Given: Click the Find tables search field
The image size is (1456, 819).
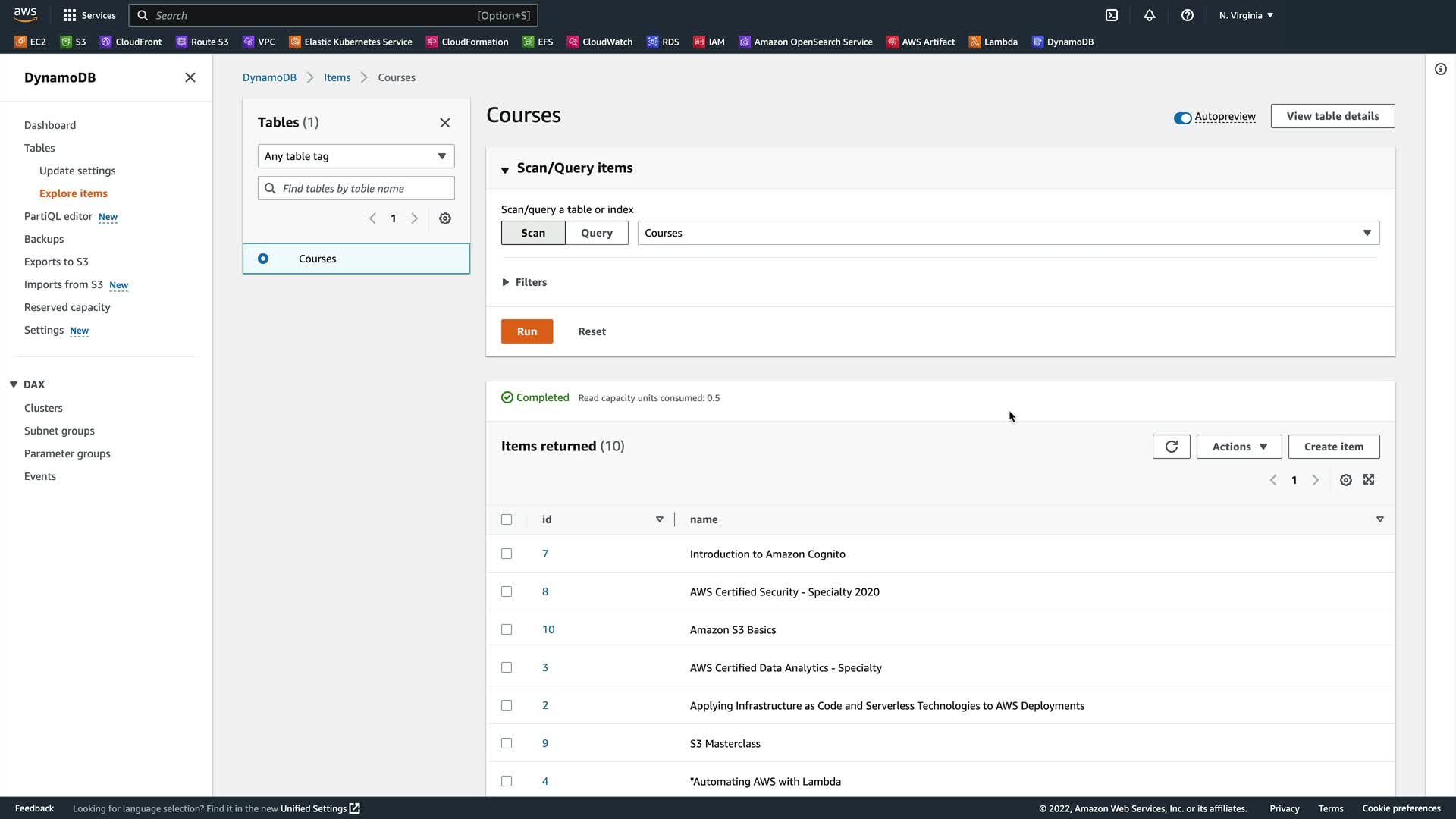Looking at the screenshot, I should tap(364, 188).
